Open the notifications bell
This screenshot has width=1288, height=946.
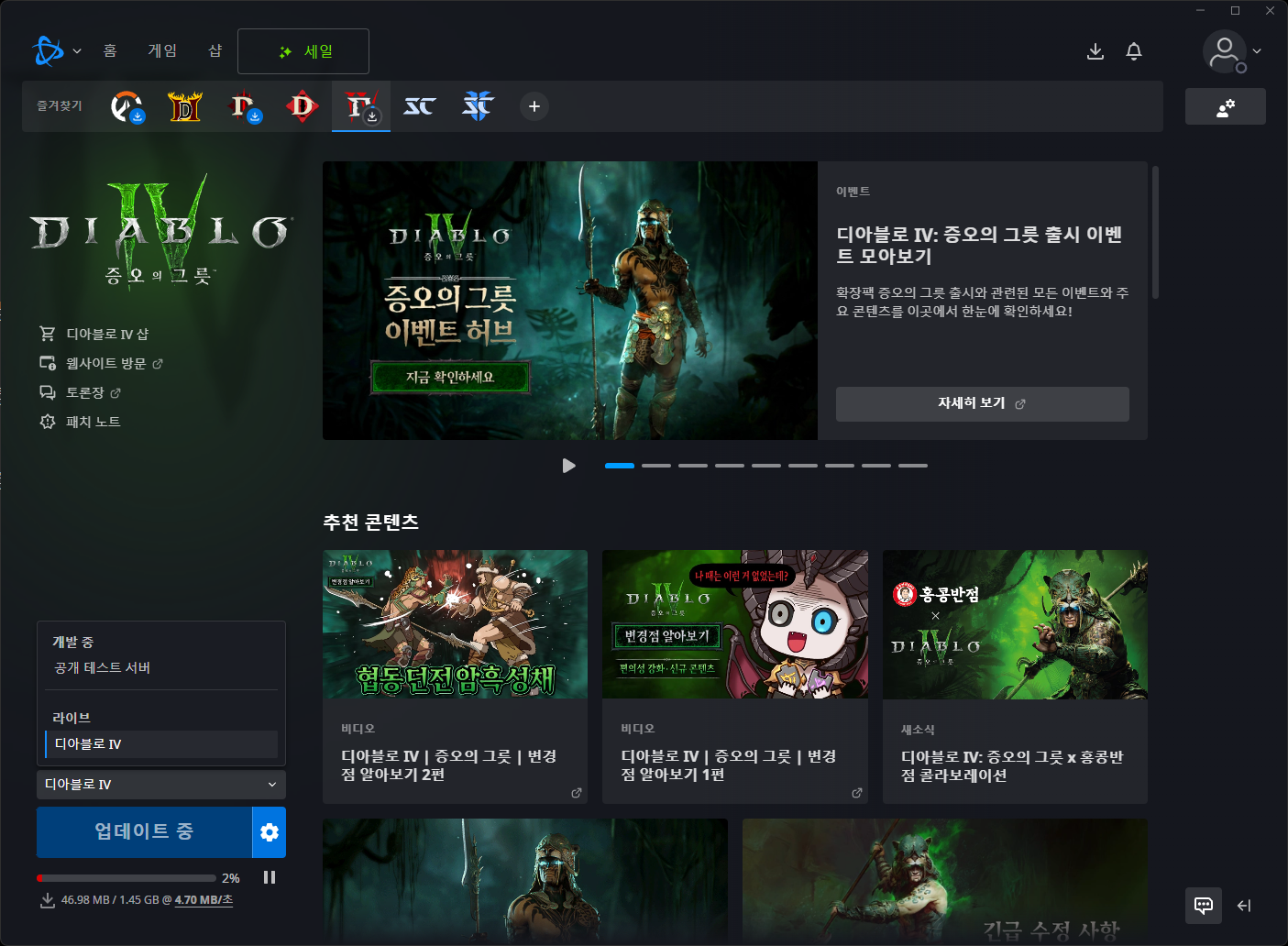click(x=1134, y=51)
